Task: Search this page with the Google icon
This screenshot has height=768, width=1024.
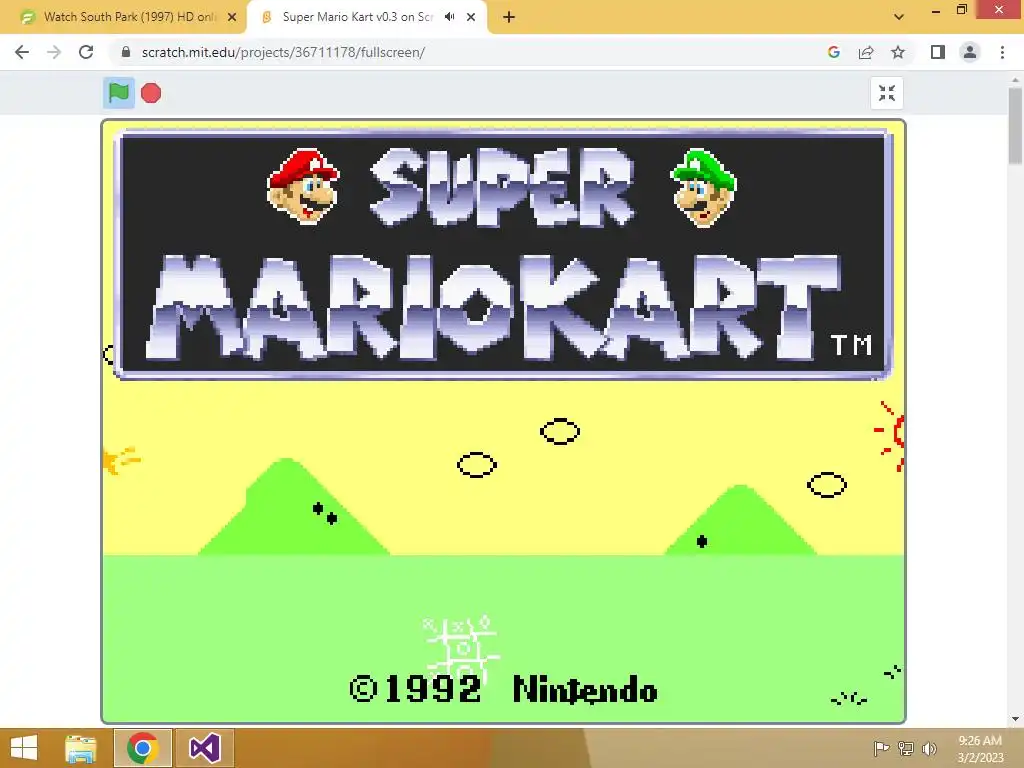Action: pyautogui.click(x=833, y=52)
